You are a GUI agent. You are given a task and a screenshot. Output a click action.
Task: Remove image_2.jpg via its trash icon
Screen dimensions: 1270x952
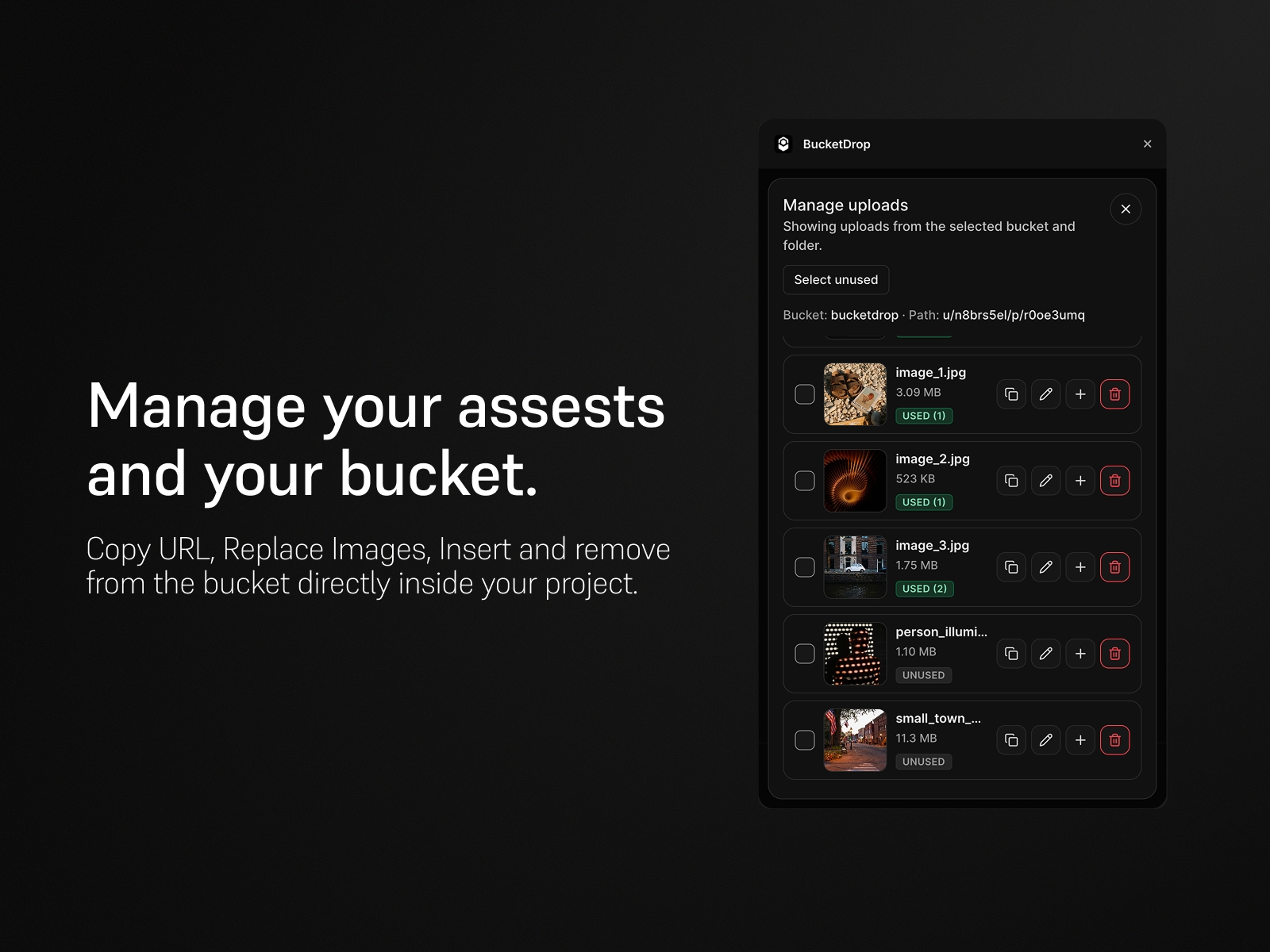(1115, 481)
